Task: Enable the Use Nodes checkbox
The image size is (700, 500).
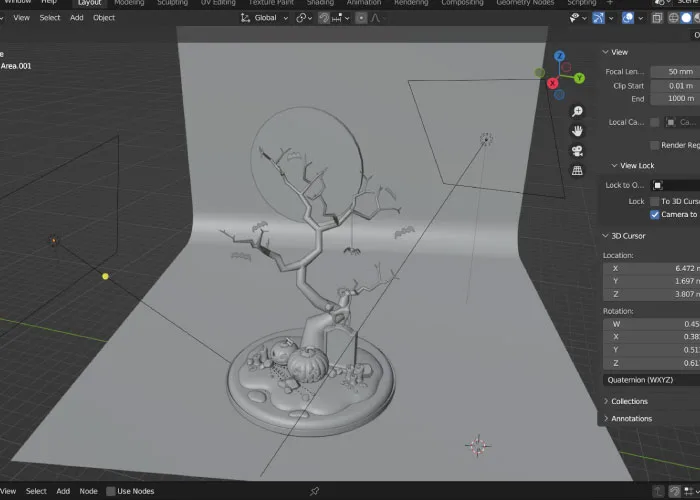Action: 110,491
